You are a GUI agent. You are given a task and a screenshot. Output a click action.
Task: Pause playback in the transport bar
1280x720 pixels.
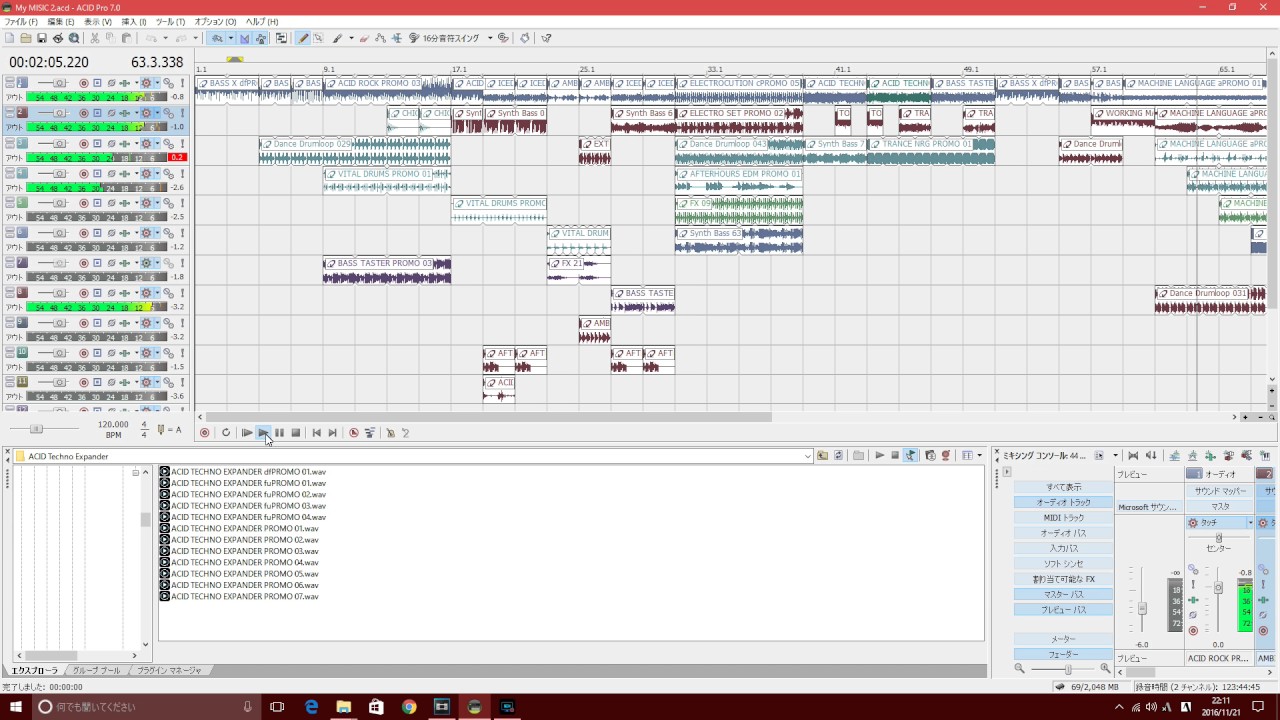[279, 433]
